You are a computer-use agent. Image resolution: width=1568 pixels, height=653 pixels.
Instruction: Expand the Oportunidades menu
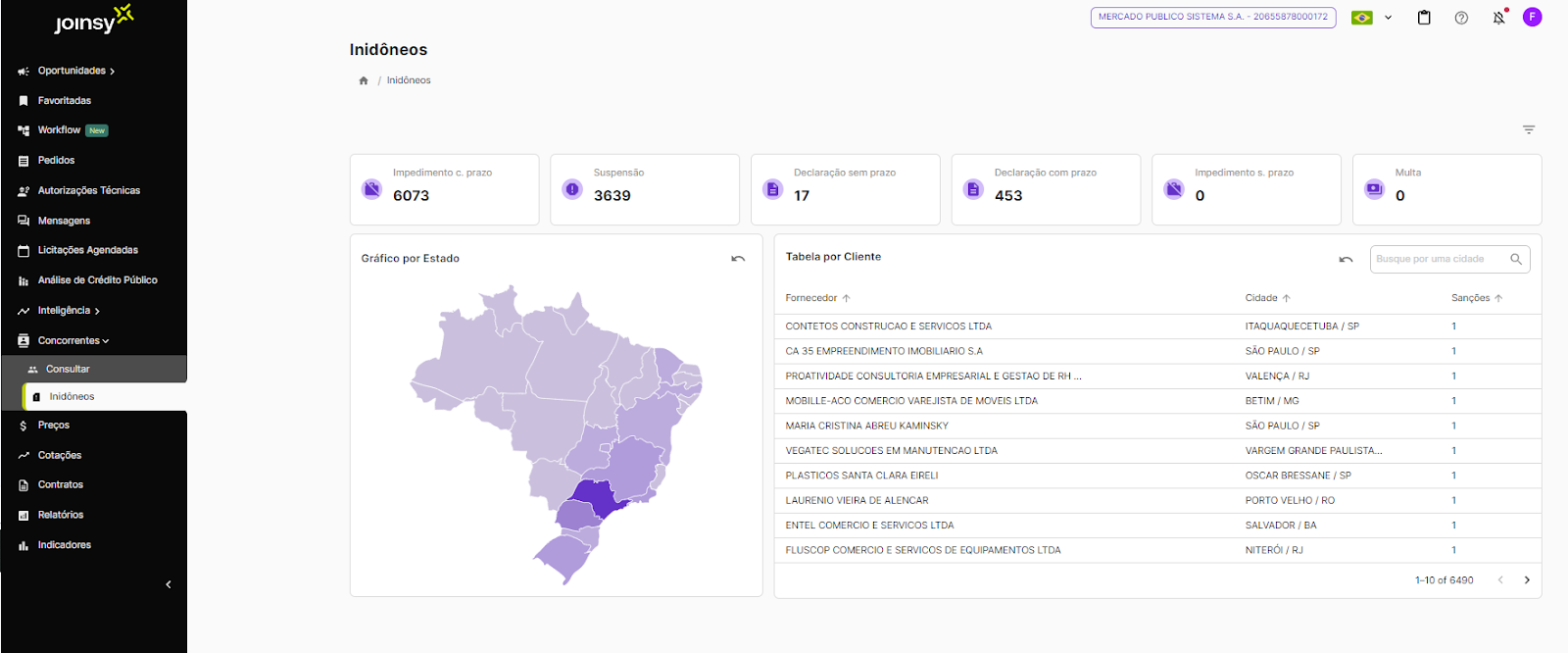tap(76, 71)
